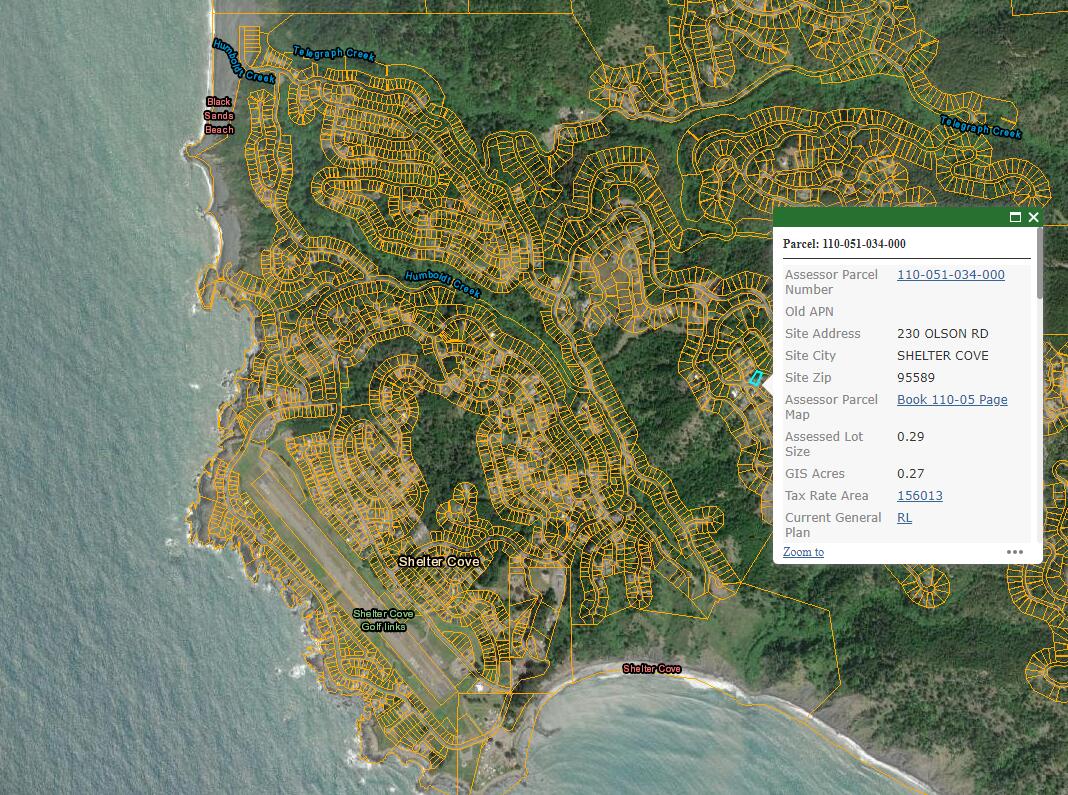Click the popup title Parcel: 110-051-034-000
Viewport: 1068px width, 795px height.
pos(844,244)
